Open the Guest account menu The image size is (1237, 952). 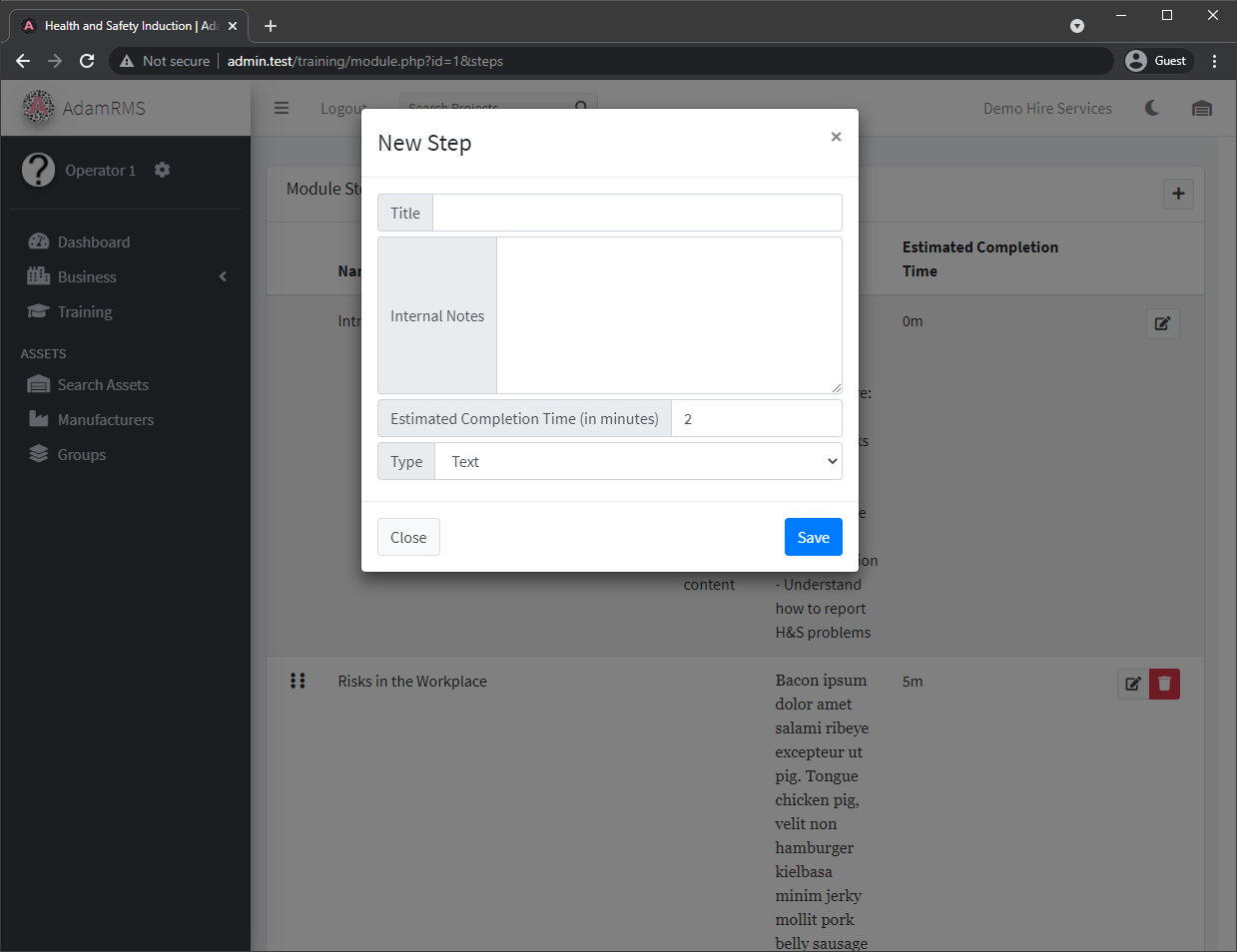point(1157,60)
